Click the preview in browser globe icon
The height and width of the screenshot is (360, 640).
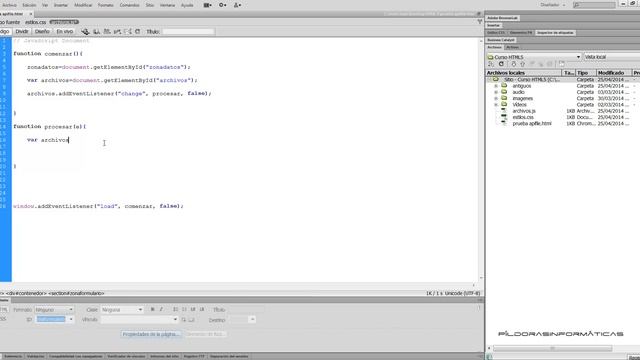(96, 31)
